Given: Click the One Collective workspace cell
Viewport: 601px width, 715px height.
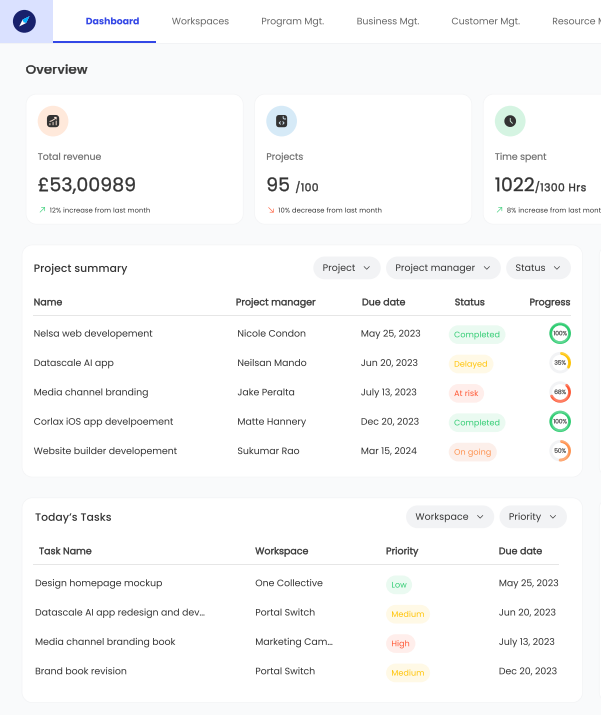Looking at the screenshot, I should tap(289, 583).
